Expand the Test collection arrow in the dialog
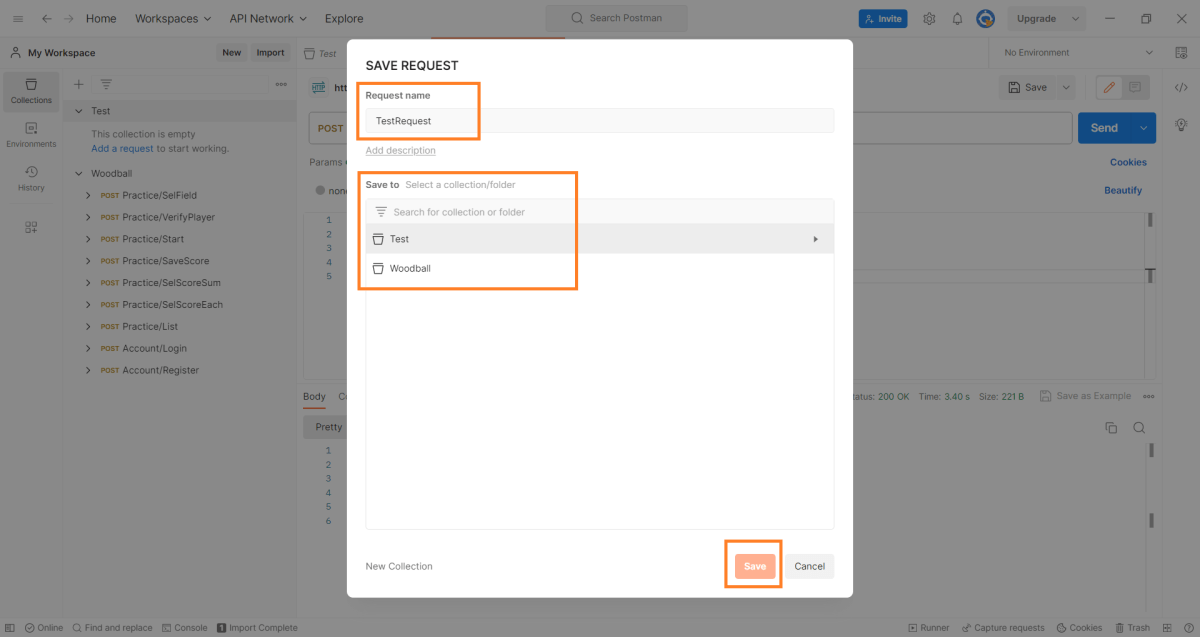1200x637 pixels. [x=815, y=239]
